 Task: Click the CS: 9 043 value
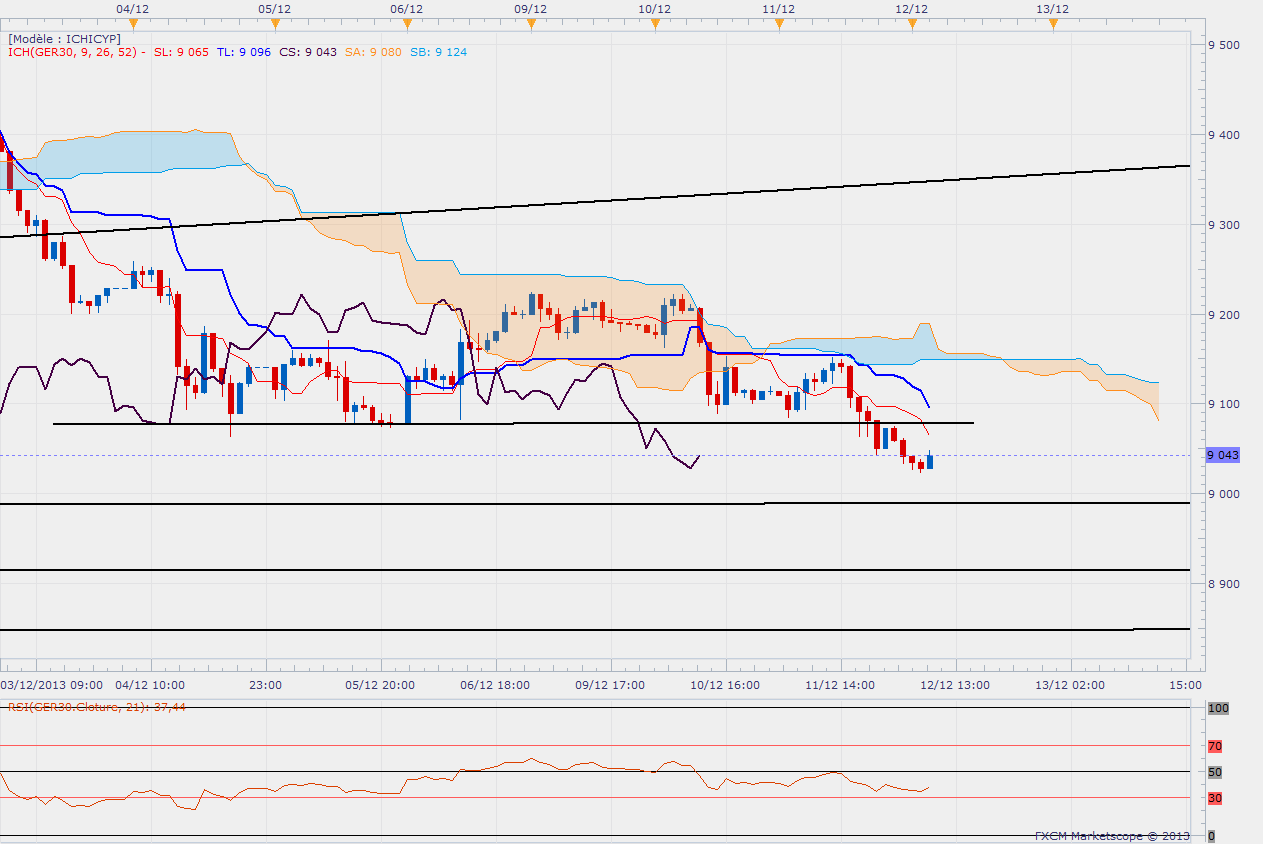click(308, 52)
